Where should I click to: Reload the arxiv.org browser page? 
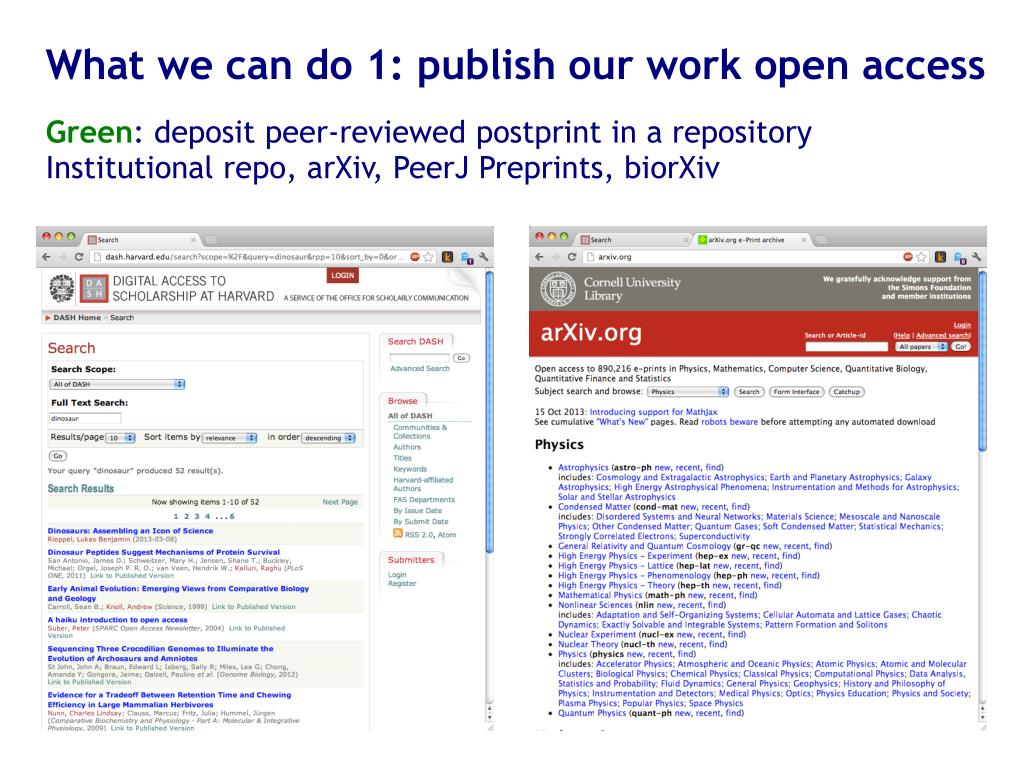[x=572, y=257]
